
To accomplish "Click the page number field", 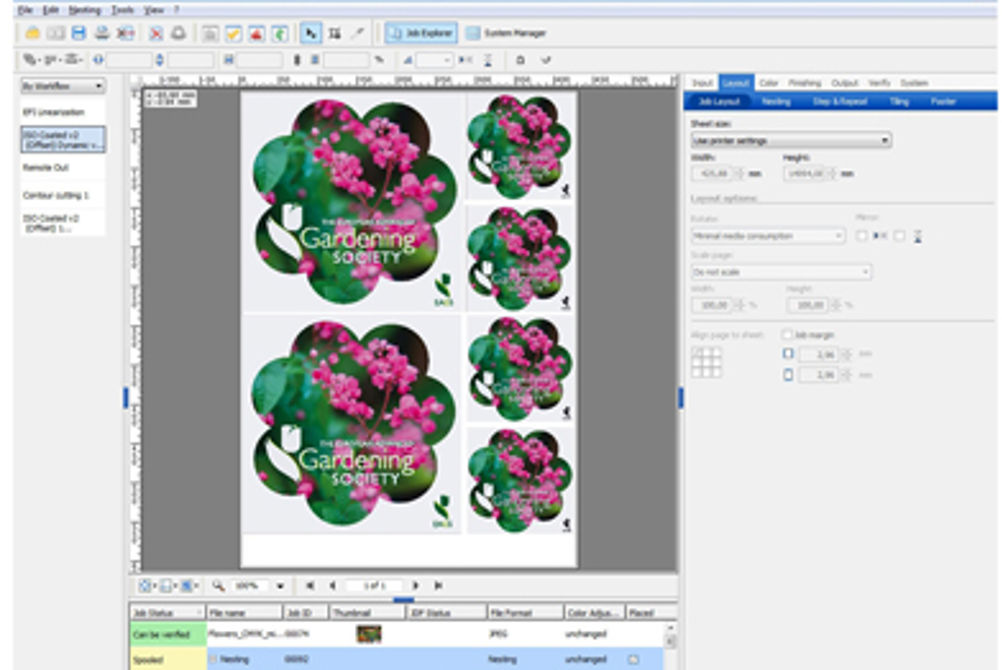I will point(374,586).
